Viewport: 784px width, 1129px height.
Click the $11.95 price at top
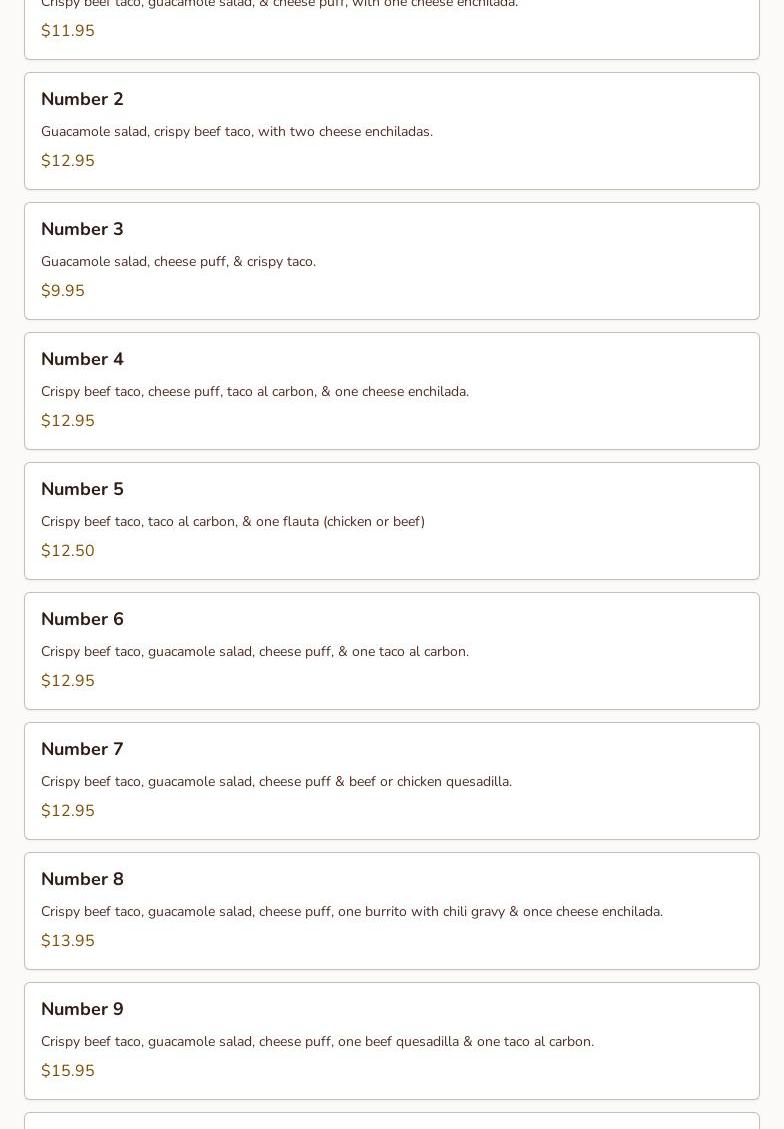click(x=68, y=31)
